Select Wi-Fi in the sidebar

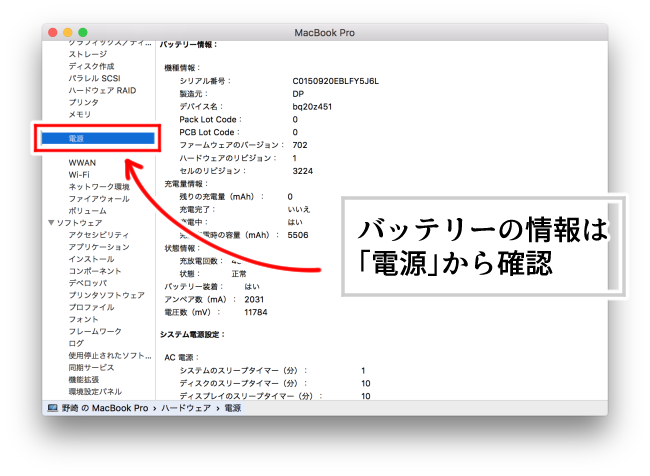79,175
